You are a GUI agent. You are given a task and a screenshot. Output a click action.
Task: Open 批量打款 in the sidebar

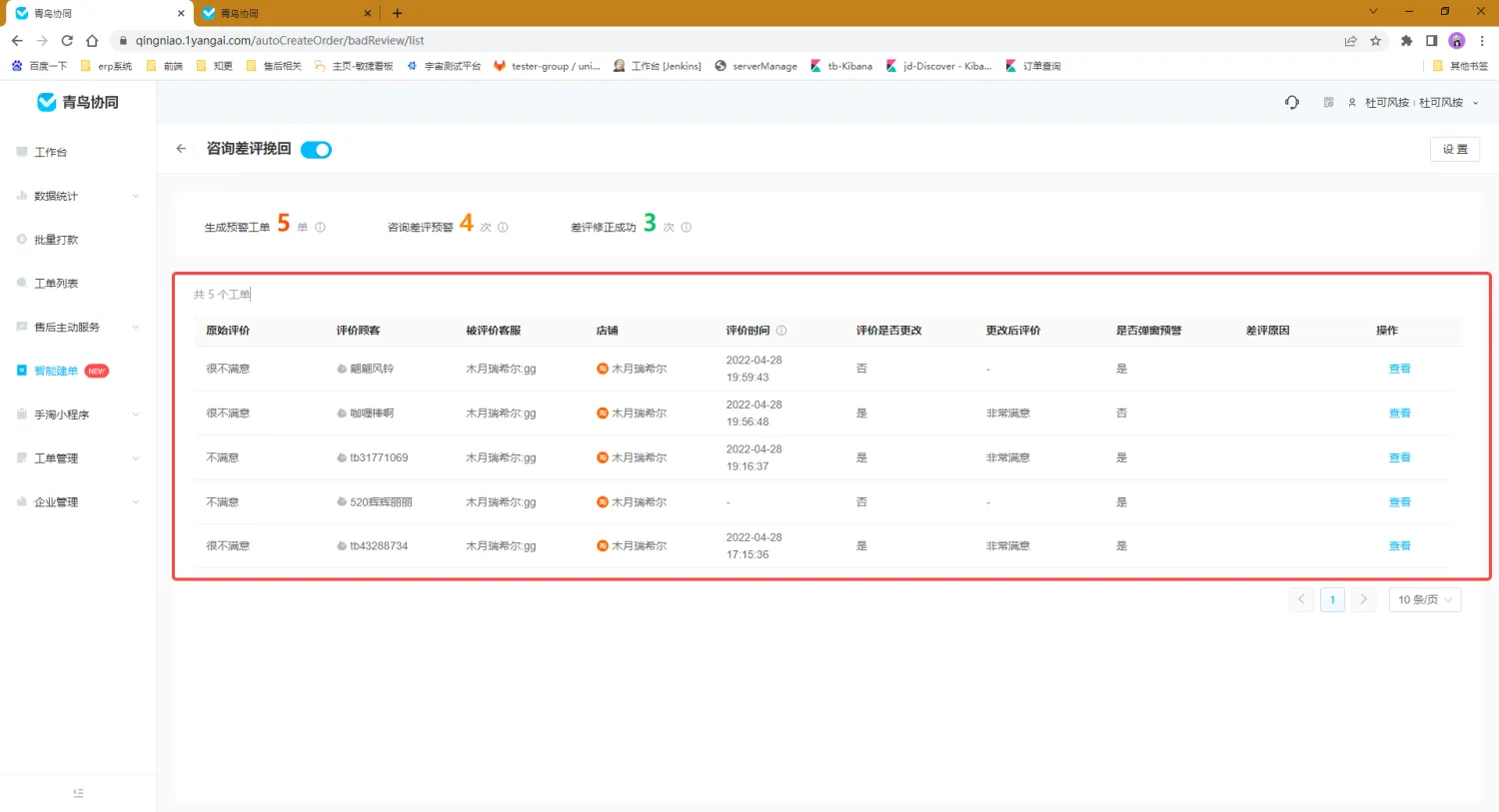click(x=56, y=240)
